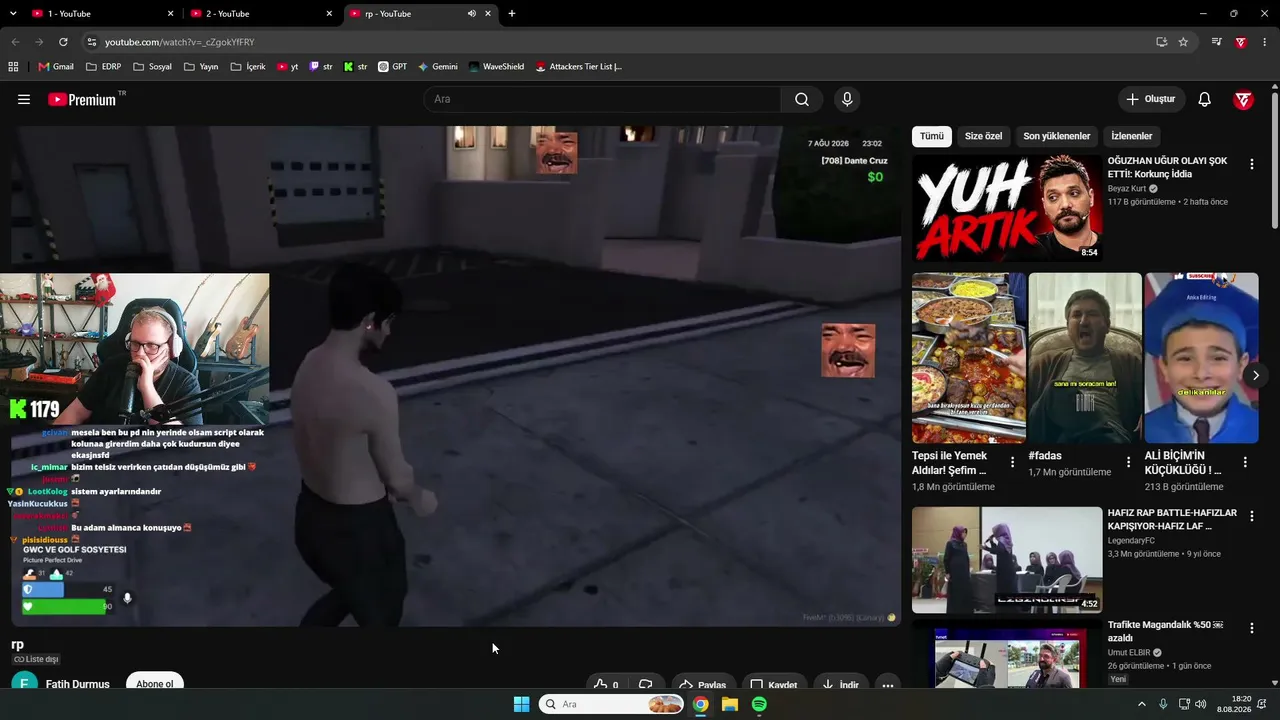This screenshot has height=720, width=1280.
Task: Launch Spotify from the taskbar
Action: pyautogui.click(x=759, y=704)
